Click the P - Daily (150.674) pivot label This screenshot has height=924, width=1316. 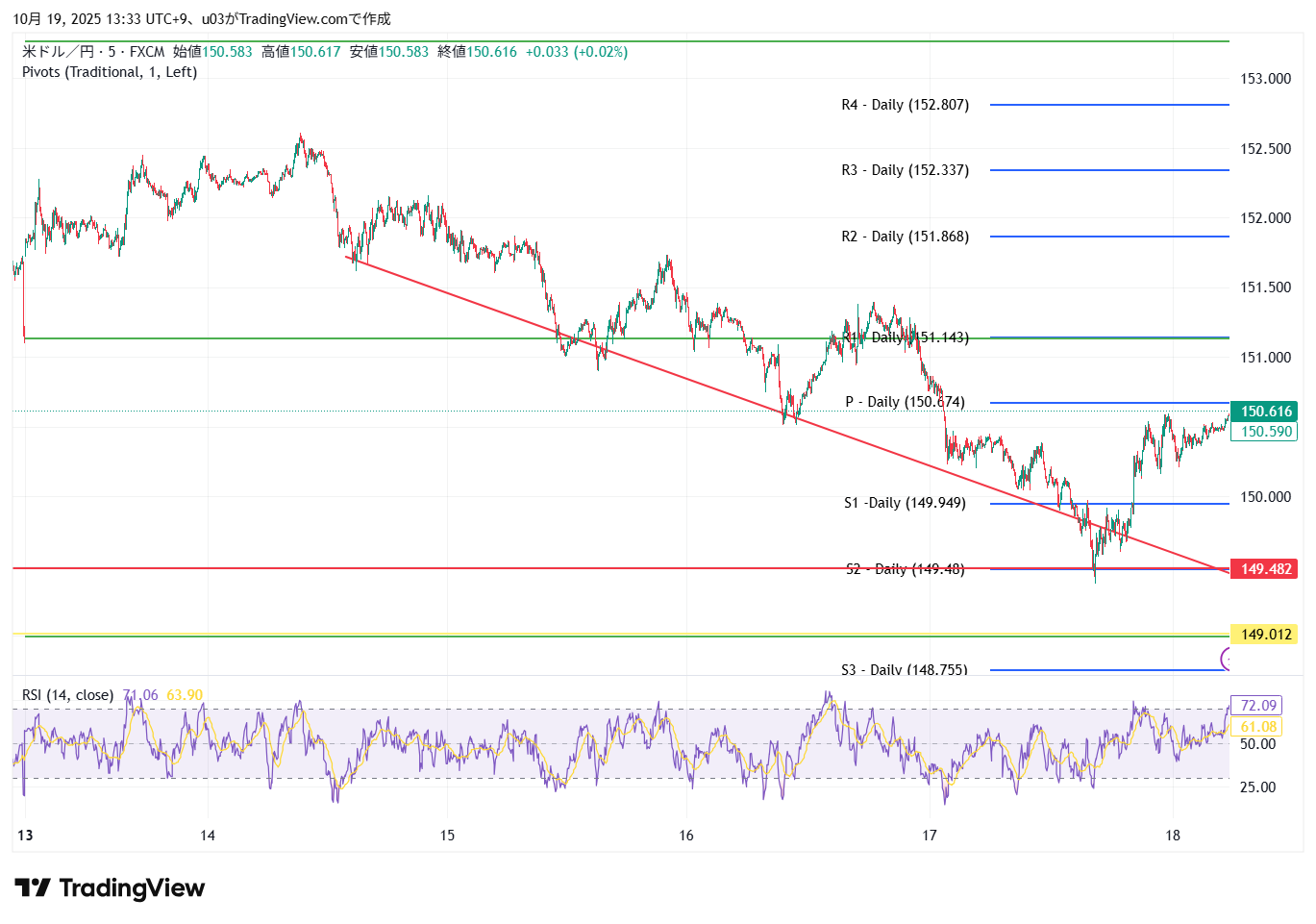coord(905,402)
